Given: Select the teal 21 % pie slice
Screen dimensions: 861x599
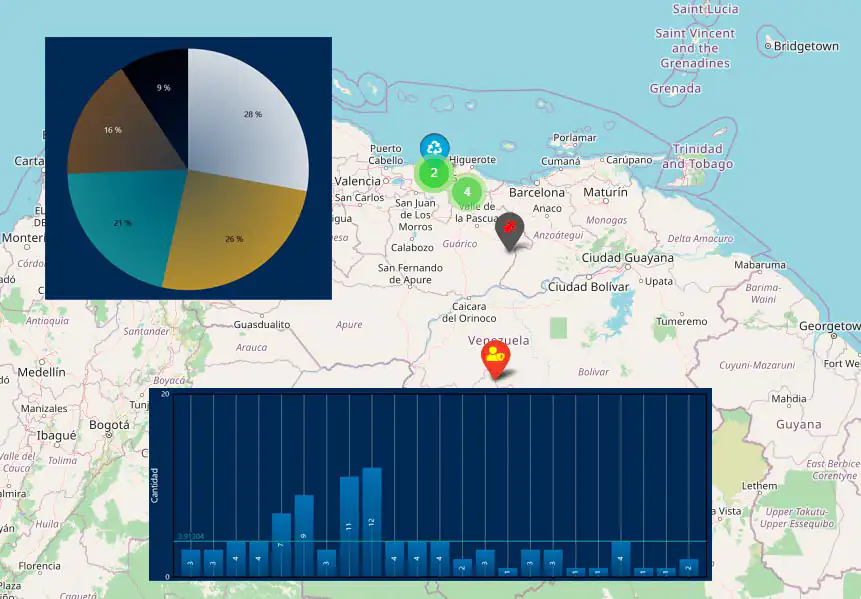Looking at the screenshot, I should 123,223.
